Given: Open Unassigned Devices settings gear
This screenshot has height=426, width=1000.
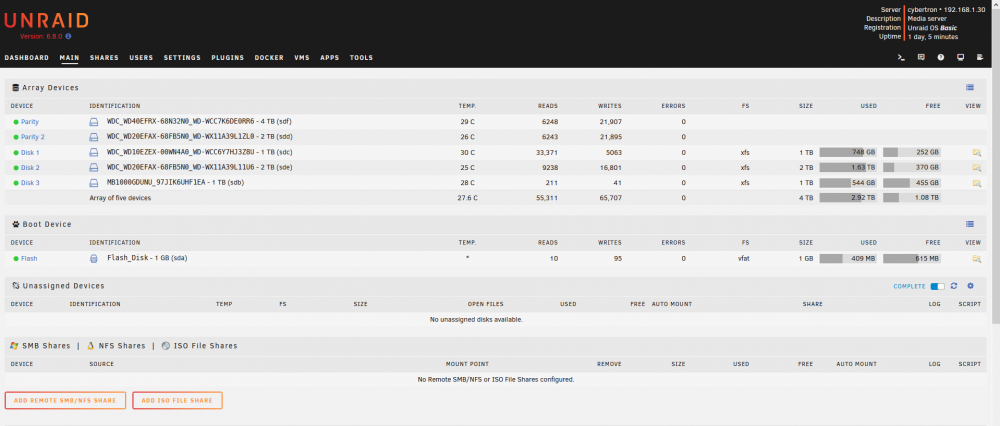Looking at the screenshot, I should click(971, 286).
